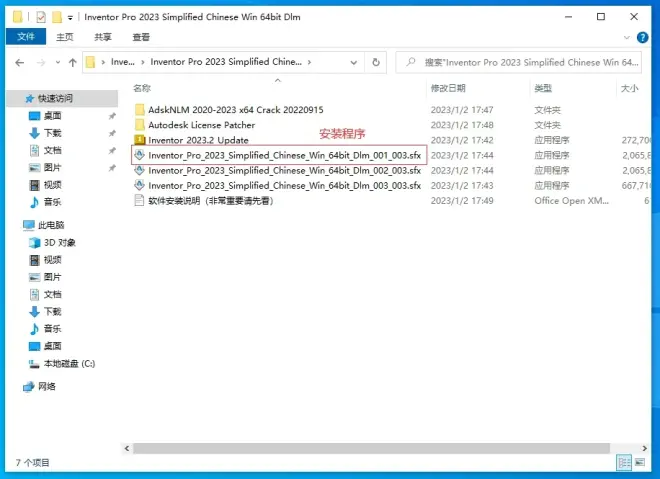Open 快速访问 in the navigation pane
The width and height of the screenshot is (660, 479).
coord(55,98)
